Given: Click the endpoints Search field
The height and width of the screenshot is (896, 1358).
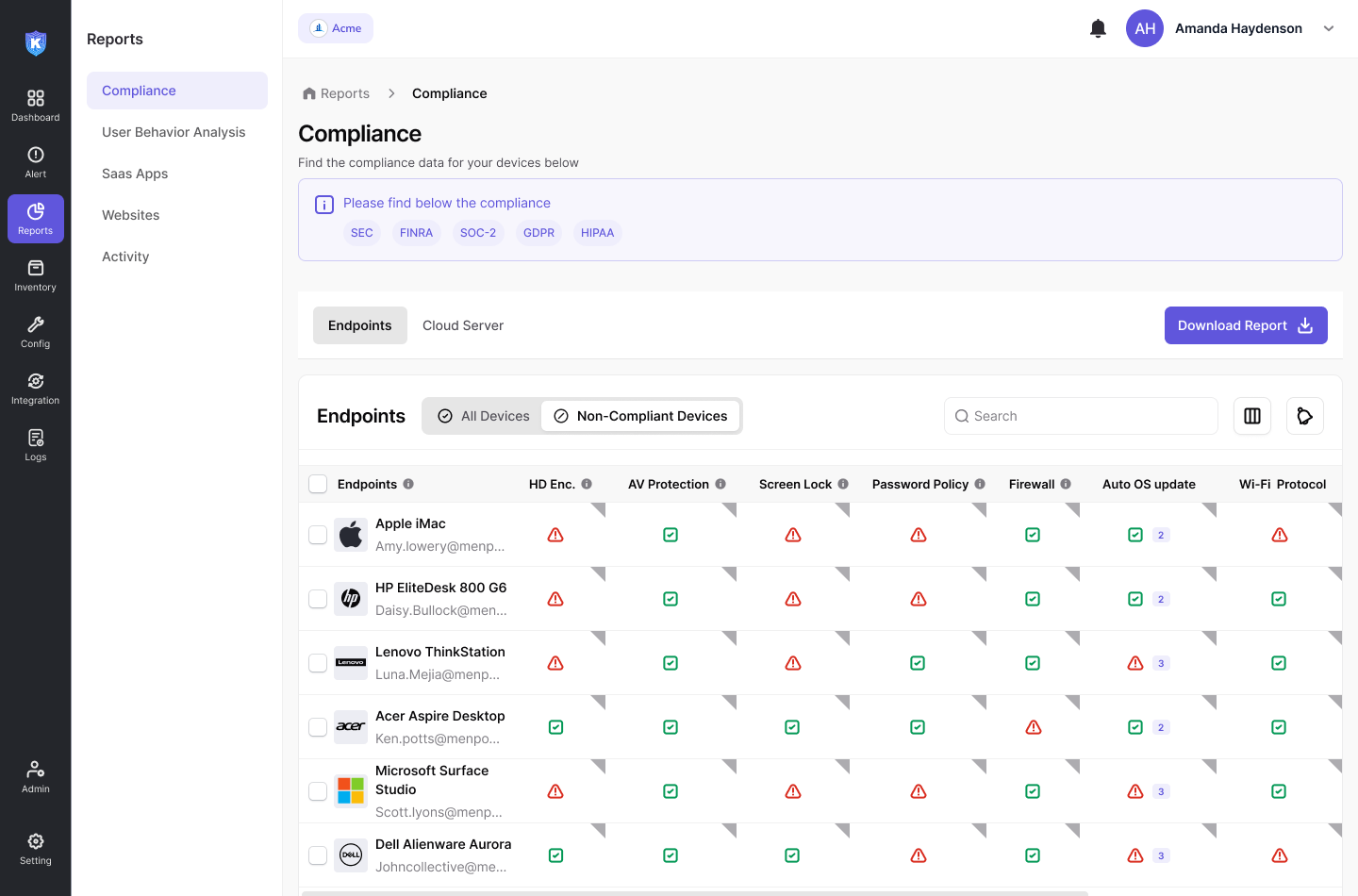Looking at the screenshot, I should click(1081, 416).
